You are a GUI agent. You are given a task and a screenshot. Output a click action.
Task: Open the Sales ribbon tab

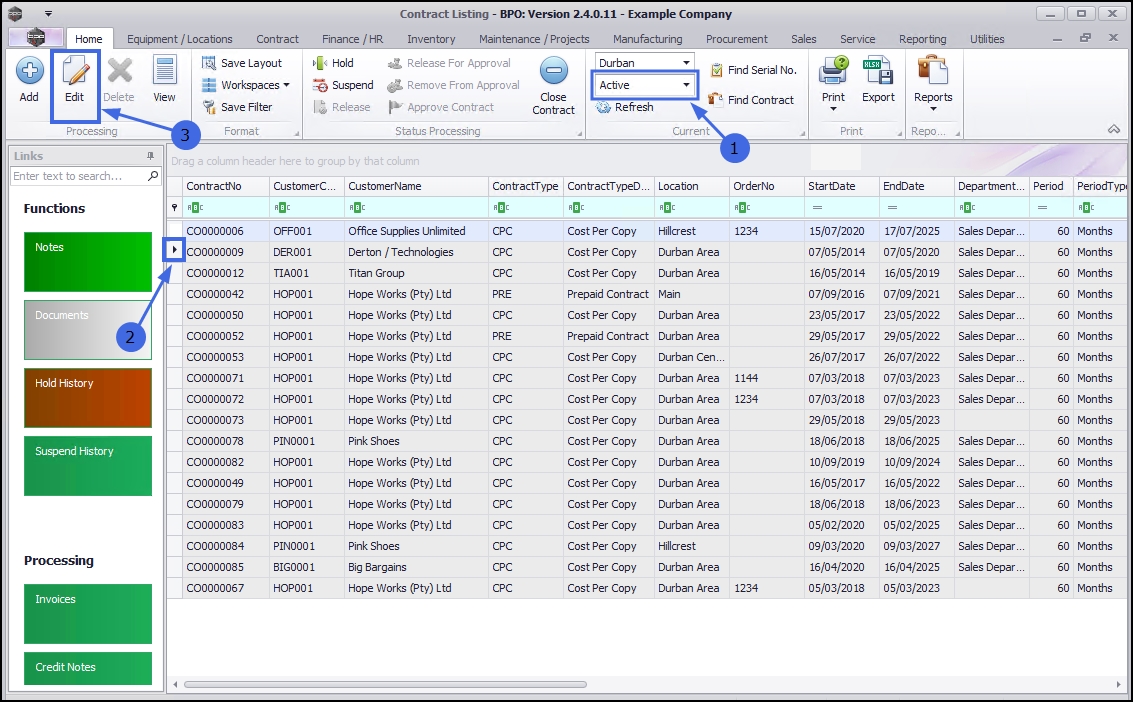tap(804, 39)
